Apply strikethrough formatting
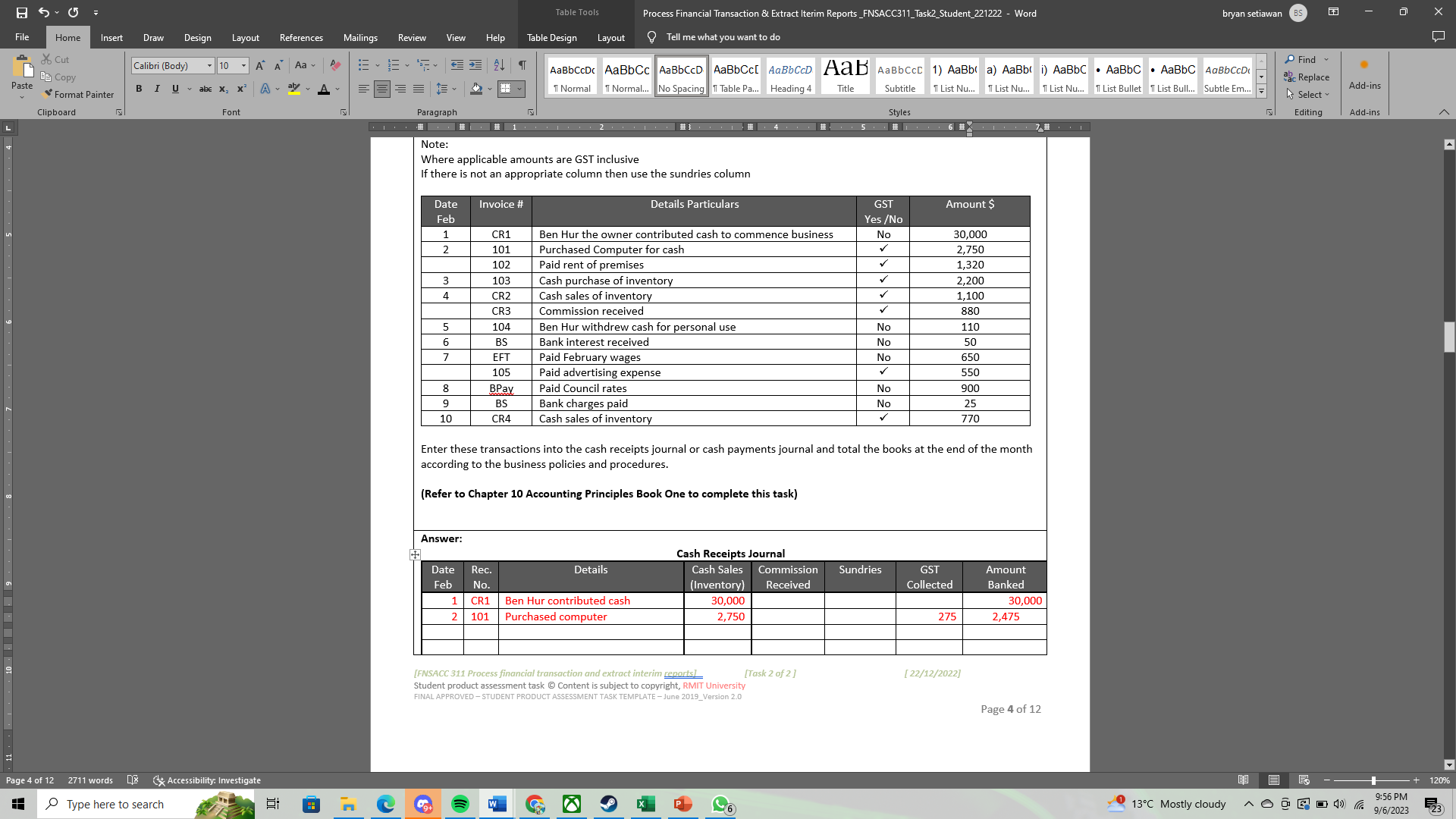The width and height of the screenshot is (1456, 819). pyautogui.click(x=205, y=89)
